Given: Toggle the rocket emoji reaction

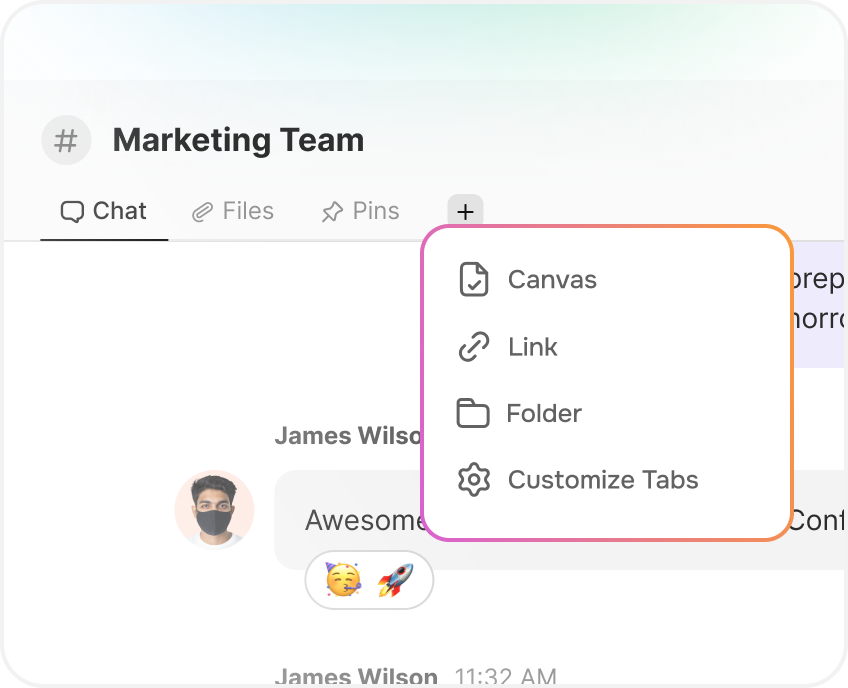Looking at the screenshot, I should pos(395,580).
